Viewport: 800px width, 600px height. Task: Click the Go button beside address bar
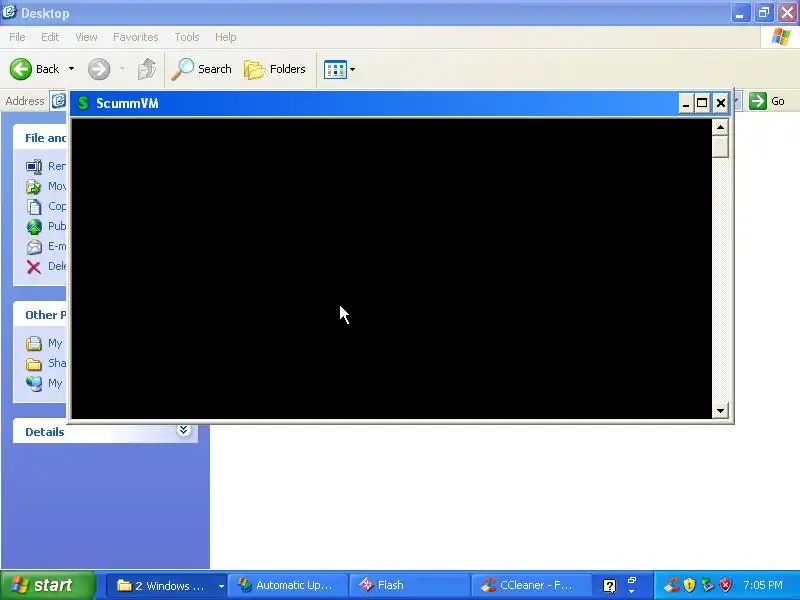(767, 101)
